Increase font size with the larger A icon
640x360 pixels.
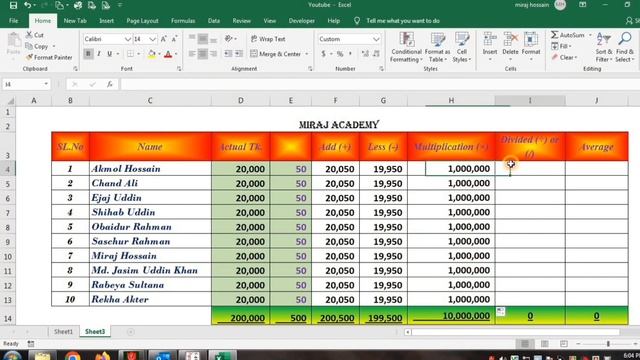[x=163, y=39]
